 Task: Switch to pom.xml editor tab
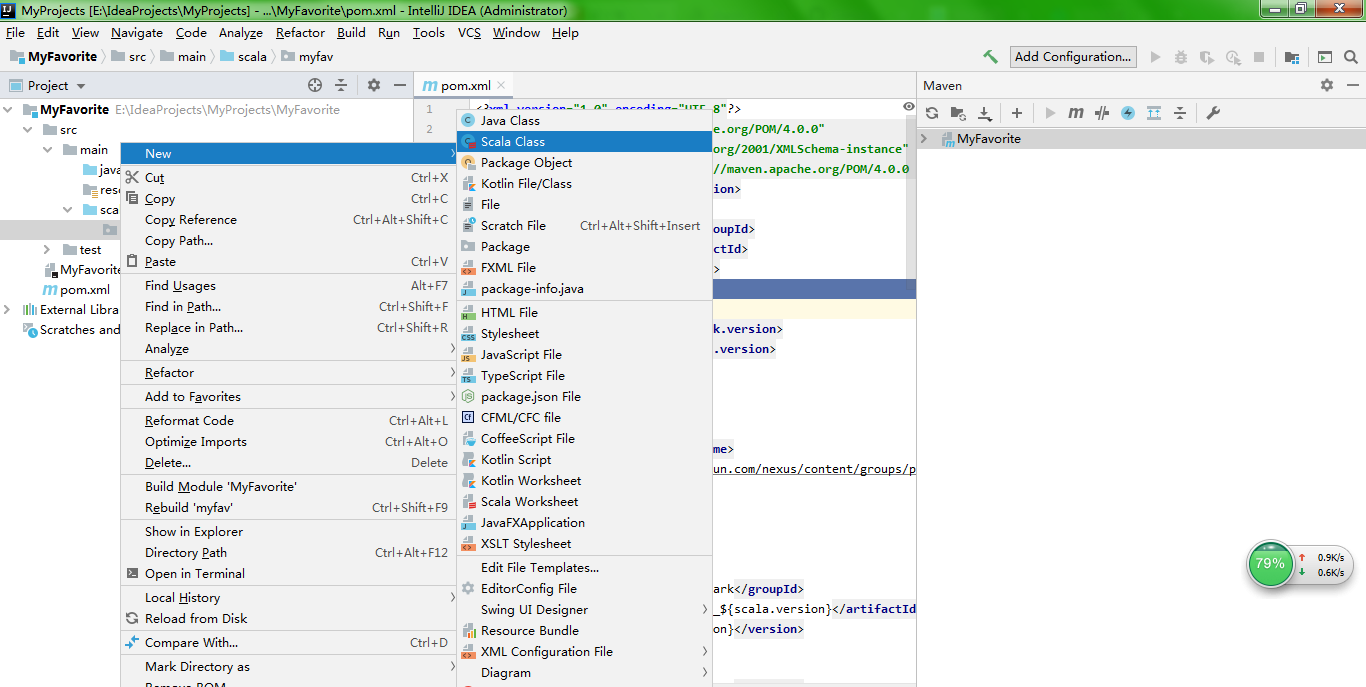[x=466, y=86]
